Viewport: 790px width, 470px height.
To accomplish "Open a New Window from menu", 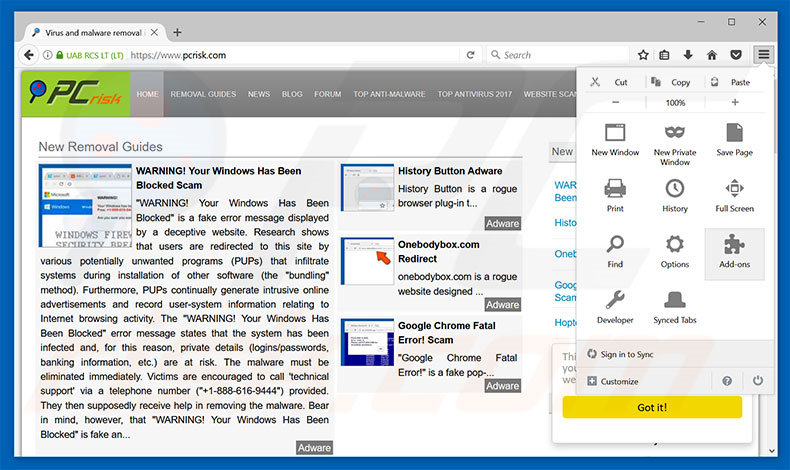I will click(615, 141).
